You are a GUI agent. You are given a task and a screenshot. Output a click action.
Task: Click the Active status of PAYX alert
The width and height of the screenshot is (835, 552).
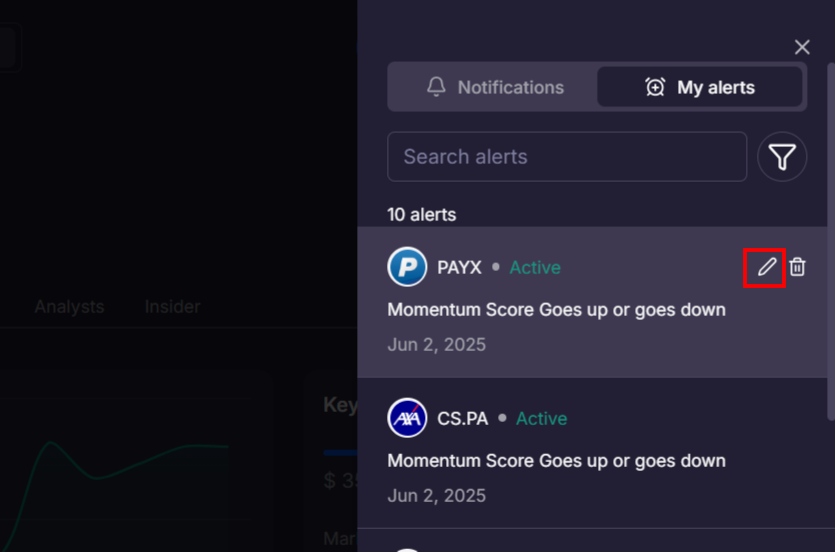(535, 268)
